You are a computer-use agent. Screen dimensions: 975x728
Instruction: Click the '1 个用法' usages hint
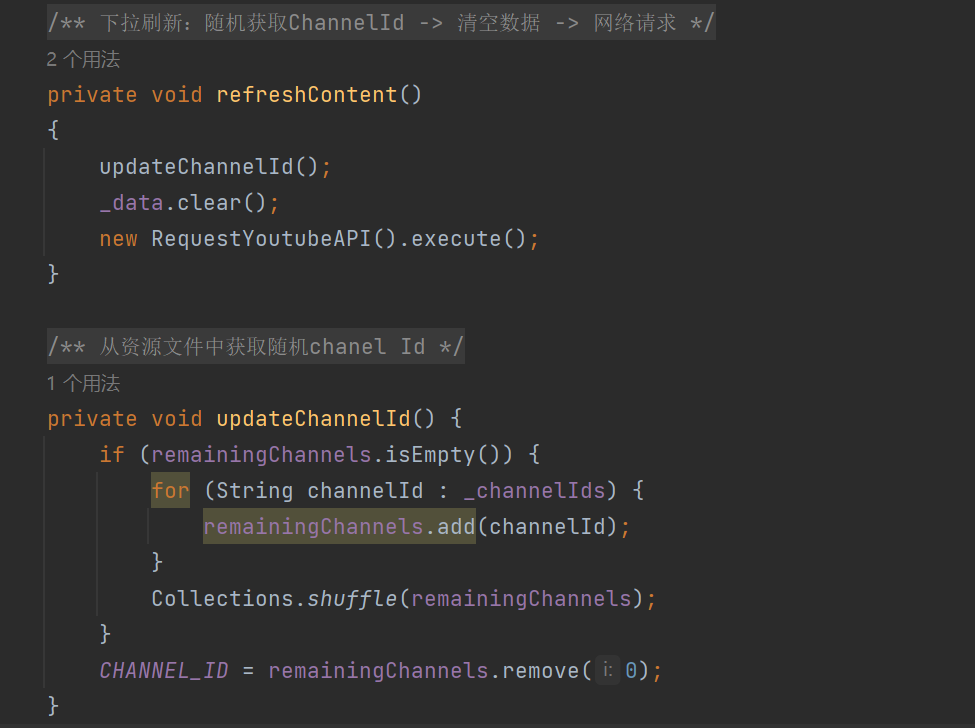click(83, 384)
